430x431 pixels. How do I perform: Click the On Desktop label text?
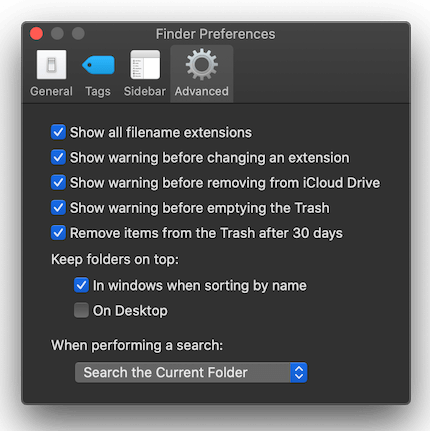pyautogui.click(x=130, y=311)
